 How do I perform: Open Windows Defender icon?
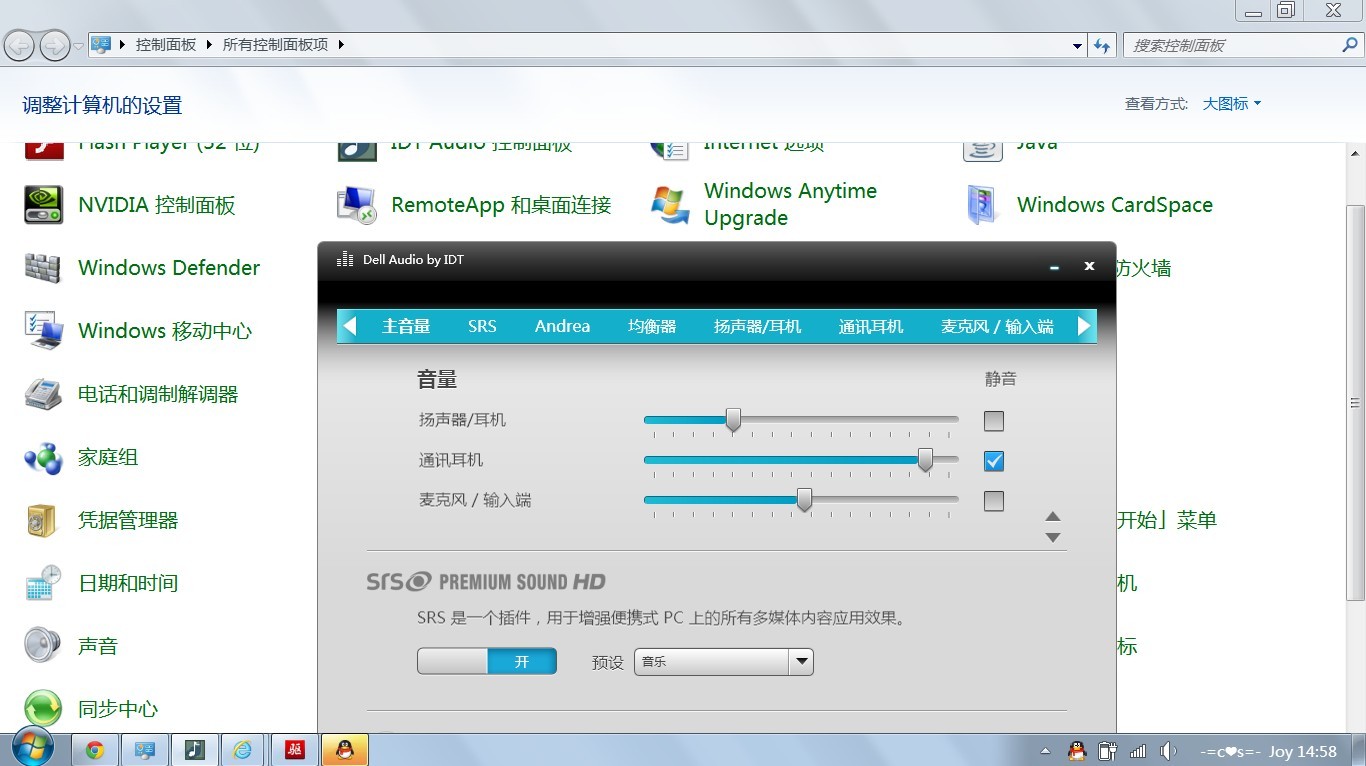(x=44, y=268)
